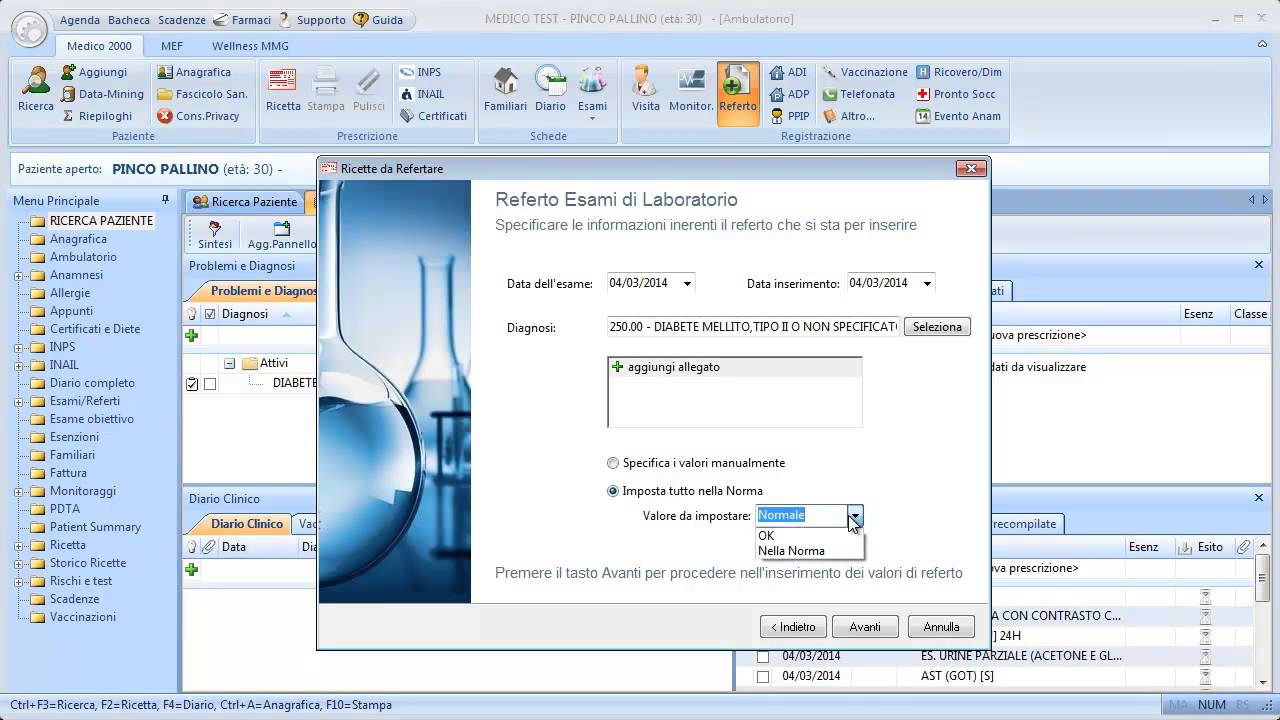Viewport: 1280px width, 720px height.
Task: Open the Esami button dropdown arrow
Action: (592, 119)
